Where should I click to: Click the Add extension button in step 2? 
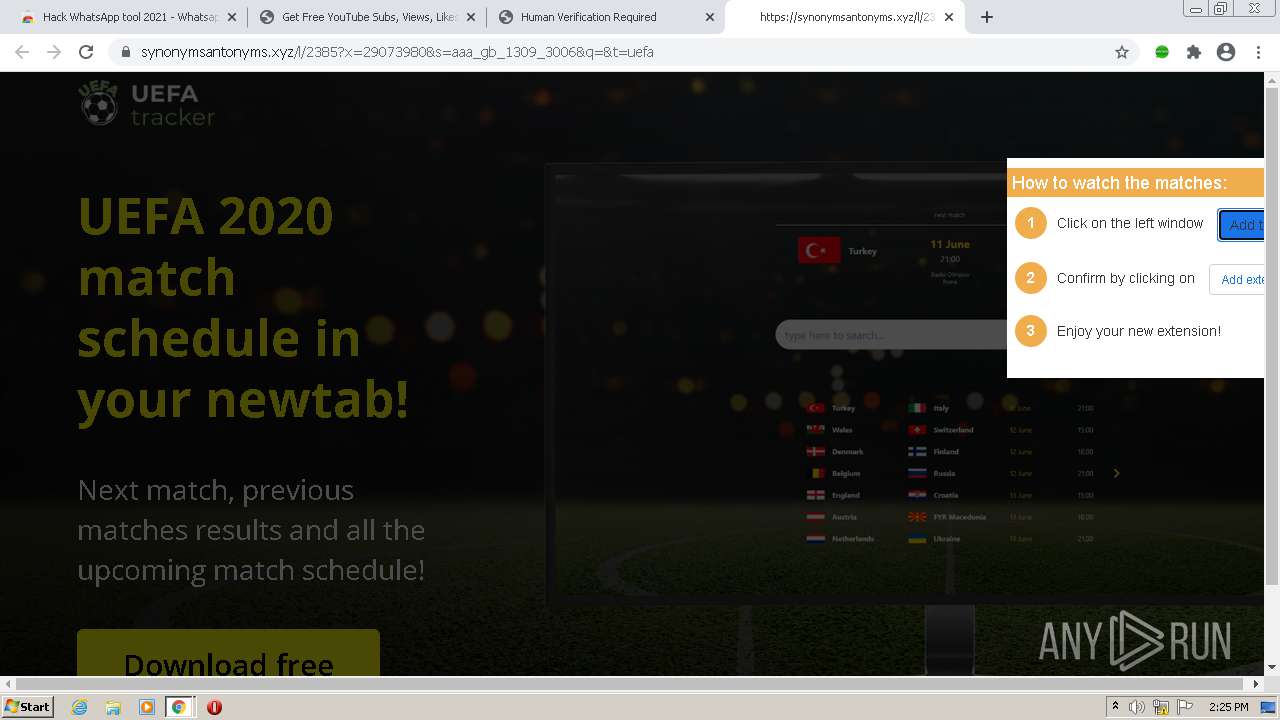(1237, 279)
